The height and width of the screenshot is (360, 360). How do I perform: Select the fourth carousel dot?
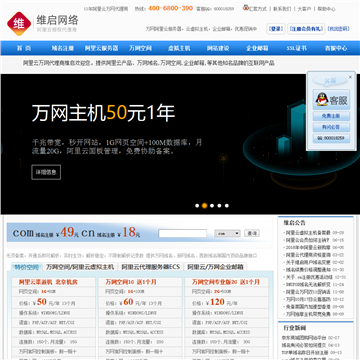coord(219,206)
